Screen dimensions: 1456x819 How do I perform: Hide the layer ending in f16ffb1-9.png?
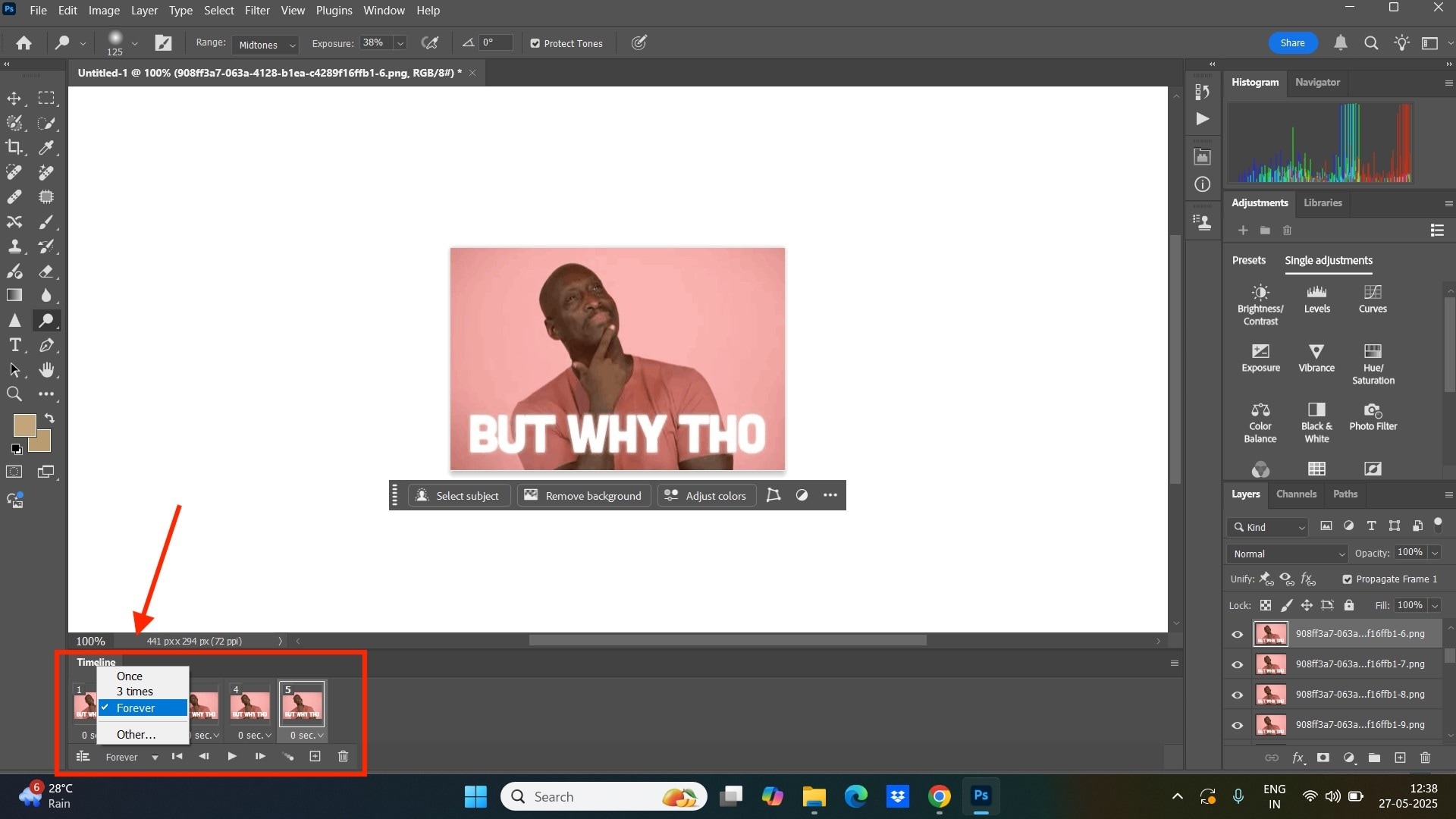1237,725
